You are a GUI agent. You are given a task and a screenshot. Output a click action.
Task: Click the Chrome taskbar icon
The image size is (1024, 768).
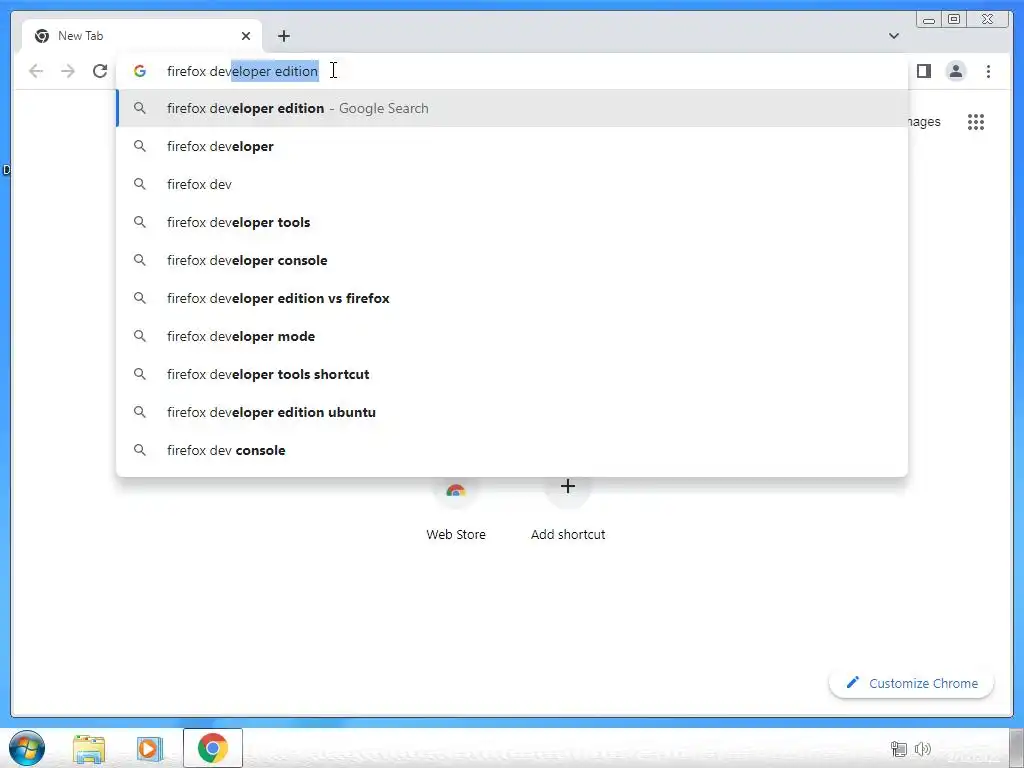coord(213,748)
